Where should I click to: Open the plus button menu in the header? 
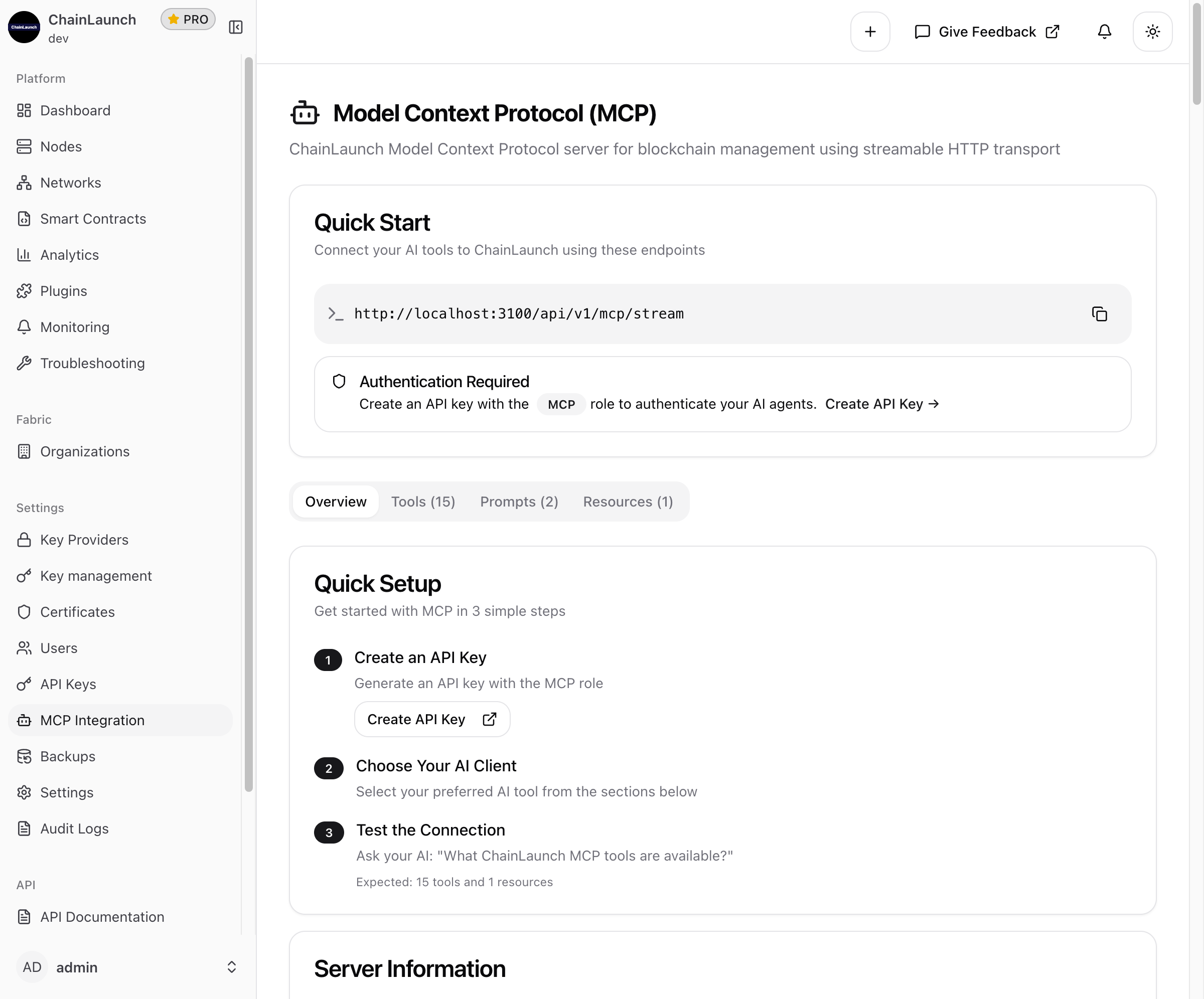tap(870, 32)
